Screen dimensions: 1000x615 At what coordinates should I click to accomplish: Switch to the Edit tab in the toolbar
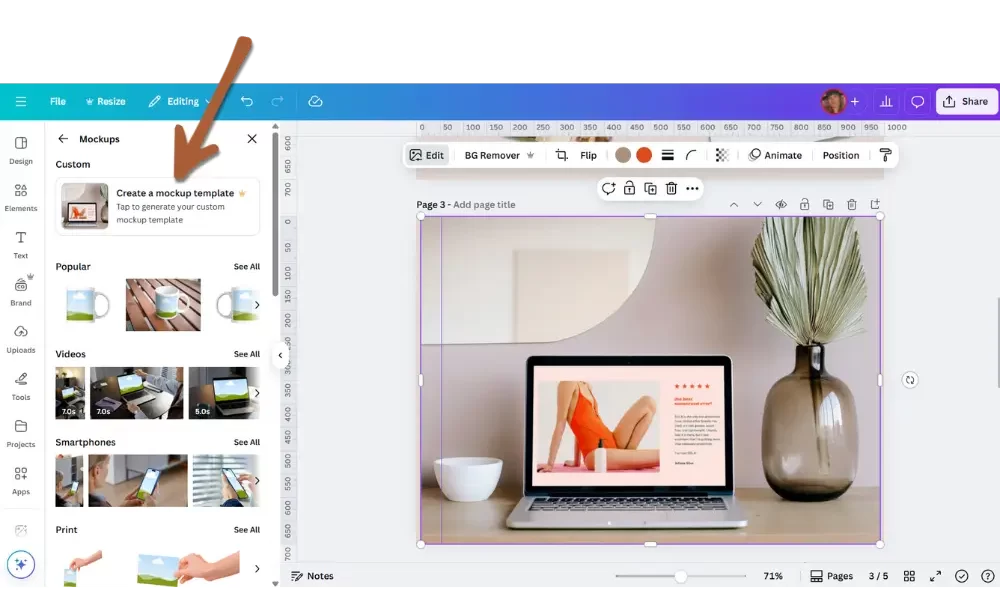[427, 155]
